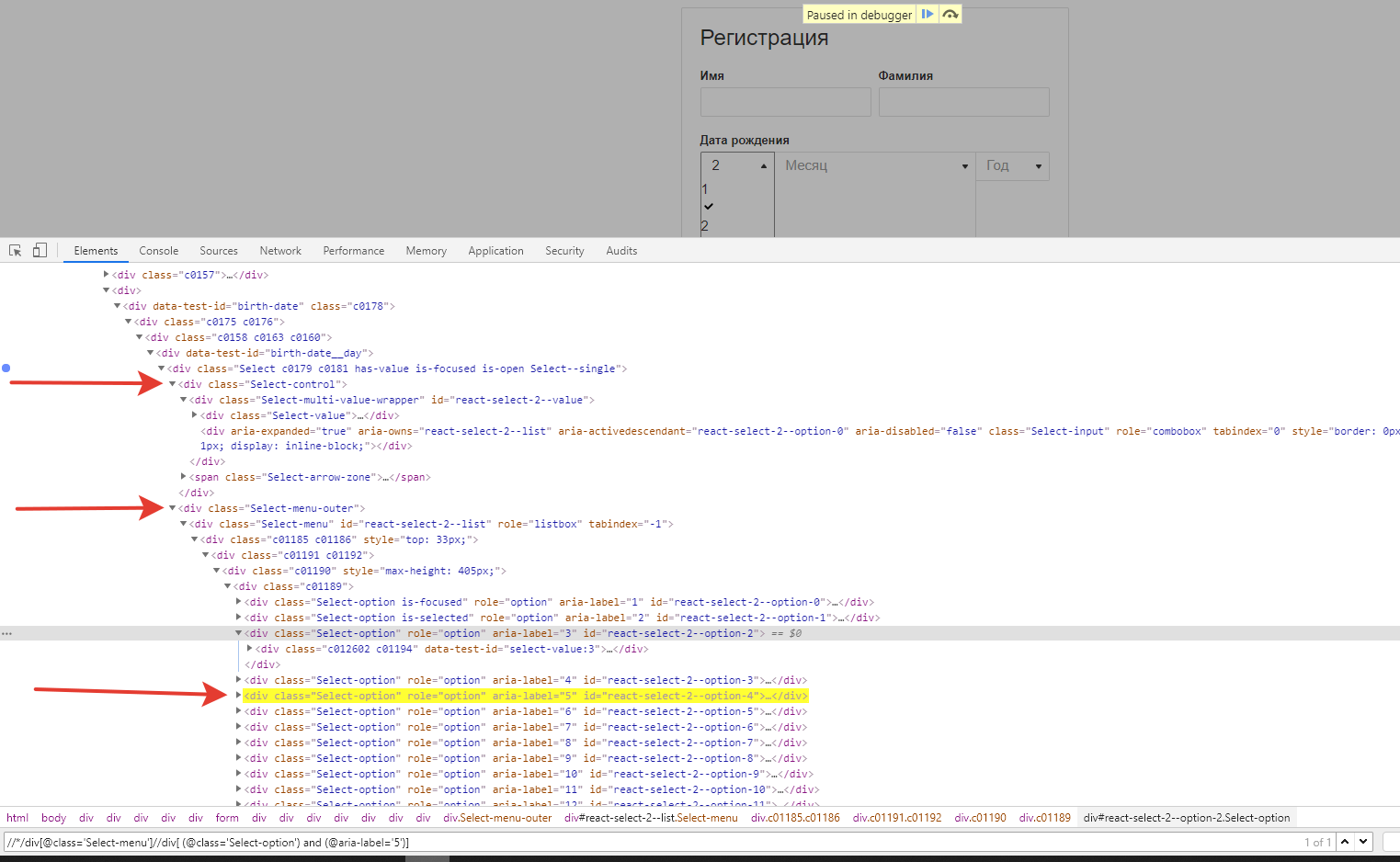Select the aria-label 6 option node line
This screenshot has width=1400, height=862.
coord(526,711)
